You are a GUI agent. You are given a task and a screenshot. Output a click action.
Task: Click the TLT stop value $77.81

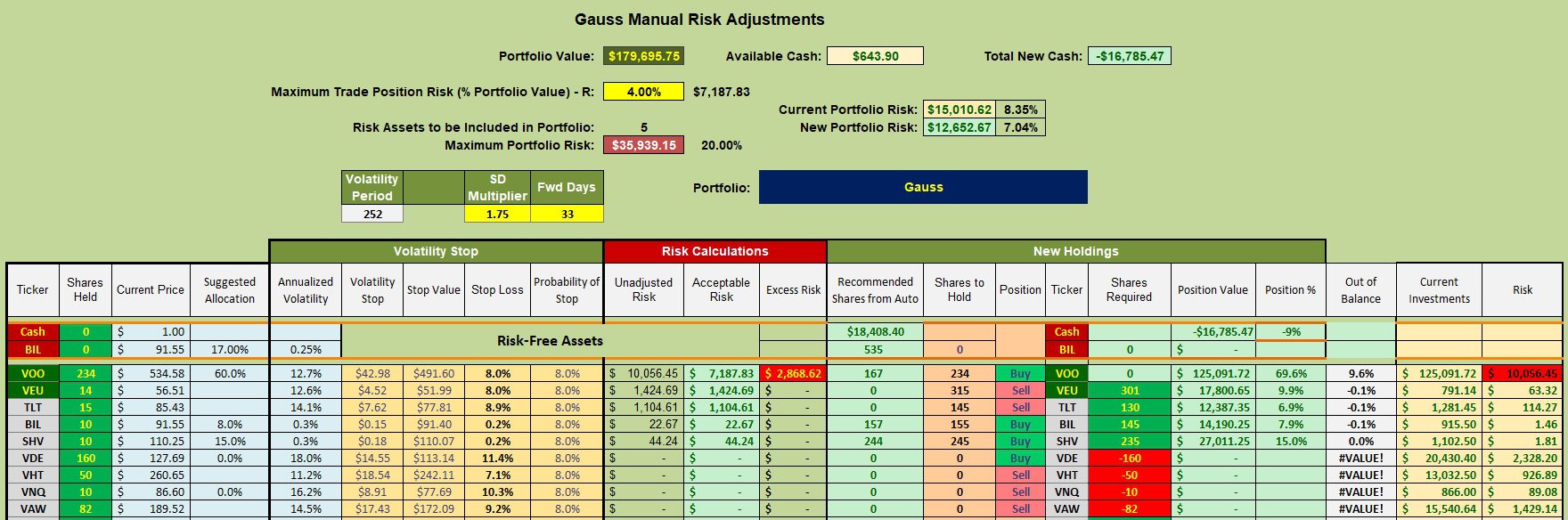tap(434, 407)
